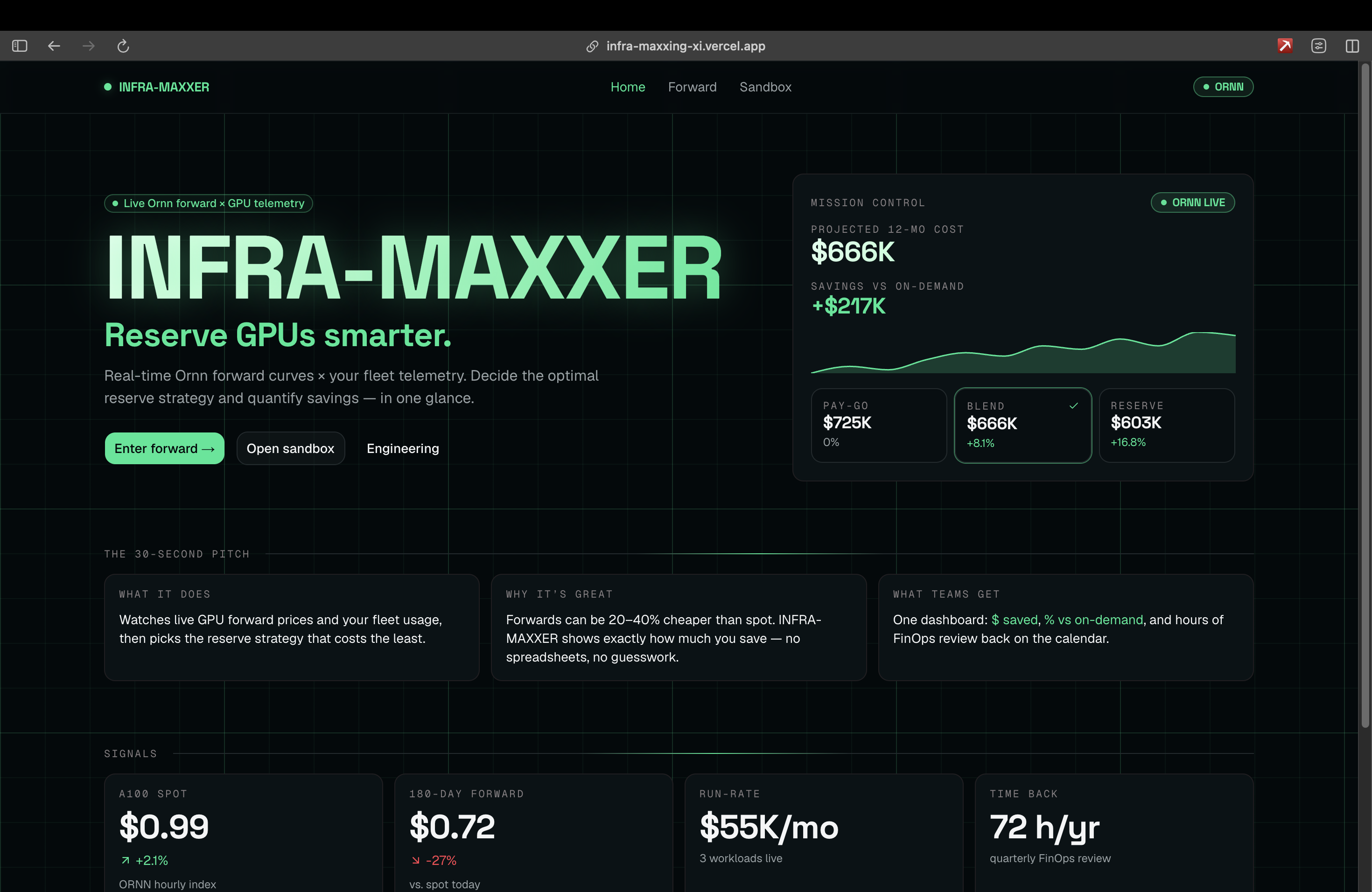1372x892 pixels.
Task: Select the BLEND strategy card
Action: (x=1022, y=425)
